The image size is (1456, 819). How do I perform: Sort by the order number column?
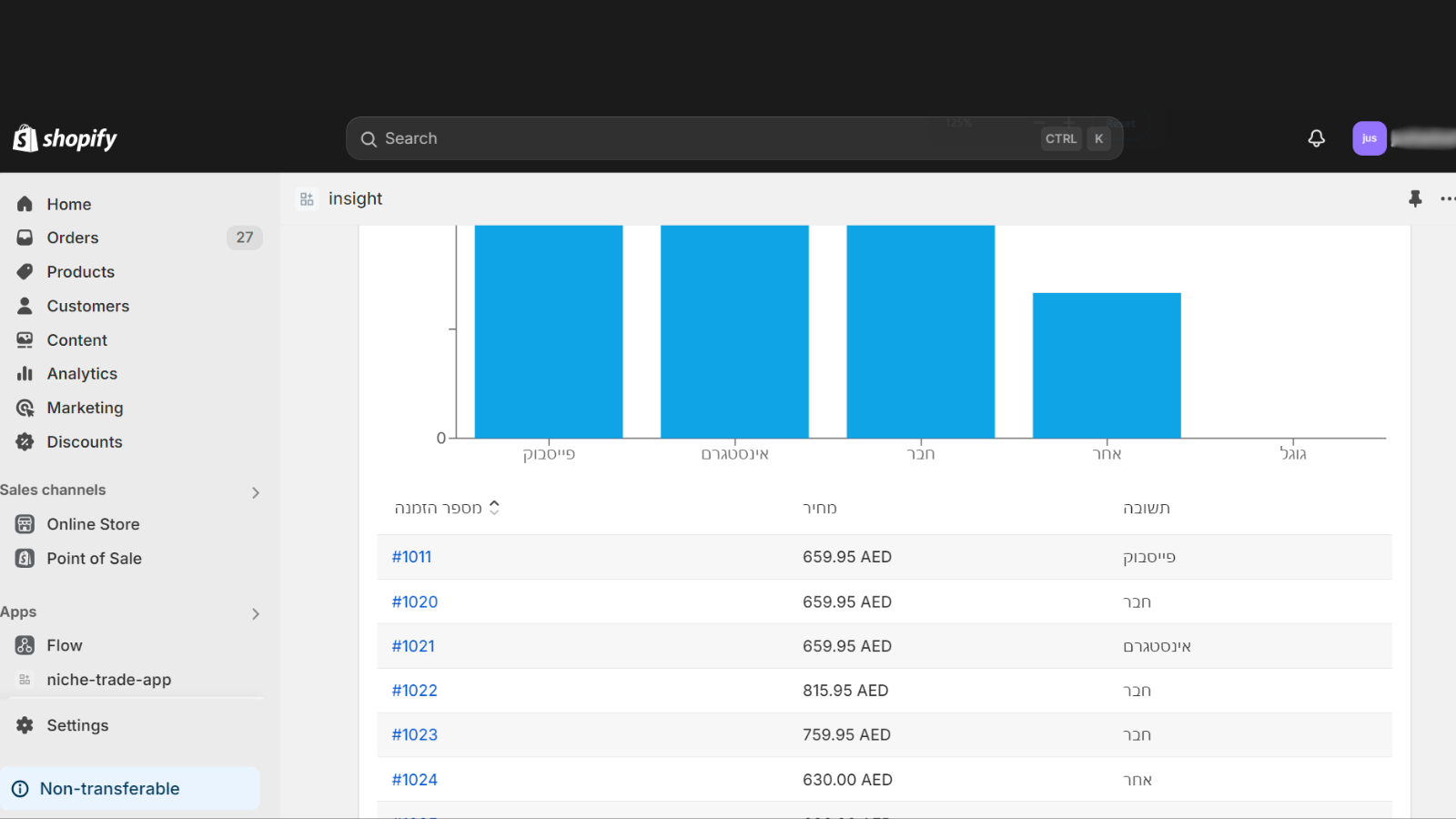(447, 508)
